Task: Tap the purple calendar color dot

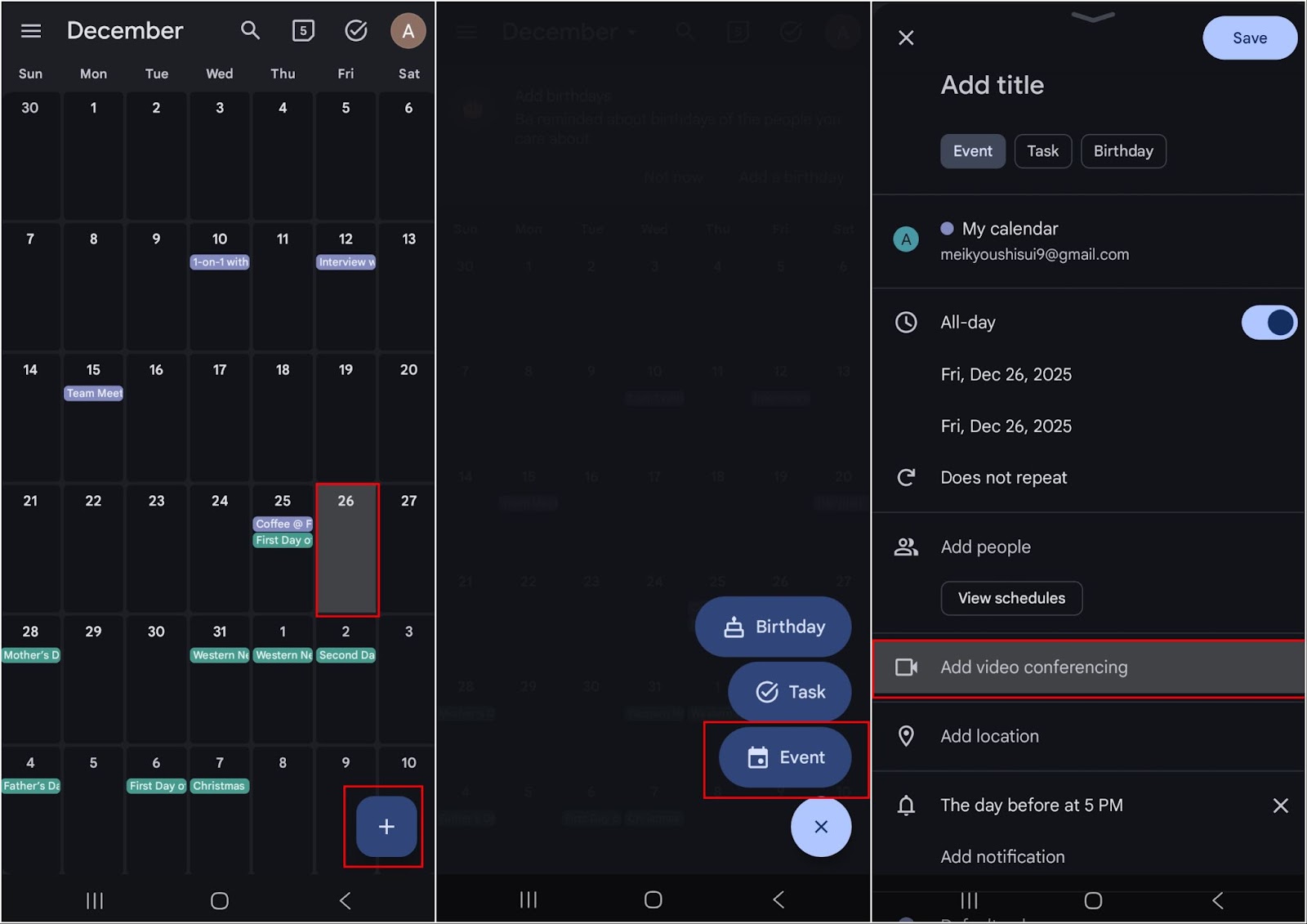Action: point(947,229)
